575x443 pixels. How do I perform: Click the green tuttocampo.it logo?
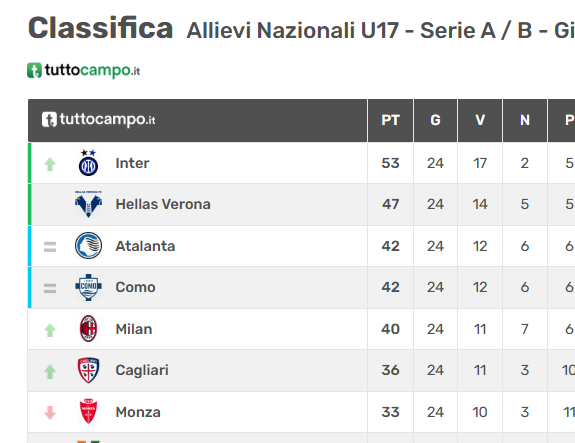coord(84,70)
